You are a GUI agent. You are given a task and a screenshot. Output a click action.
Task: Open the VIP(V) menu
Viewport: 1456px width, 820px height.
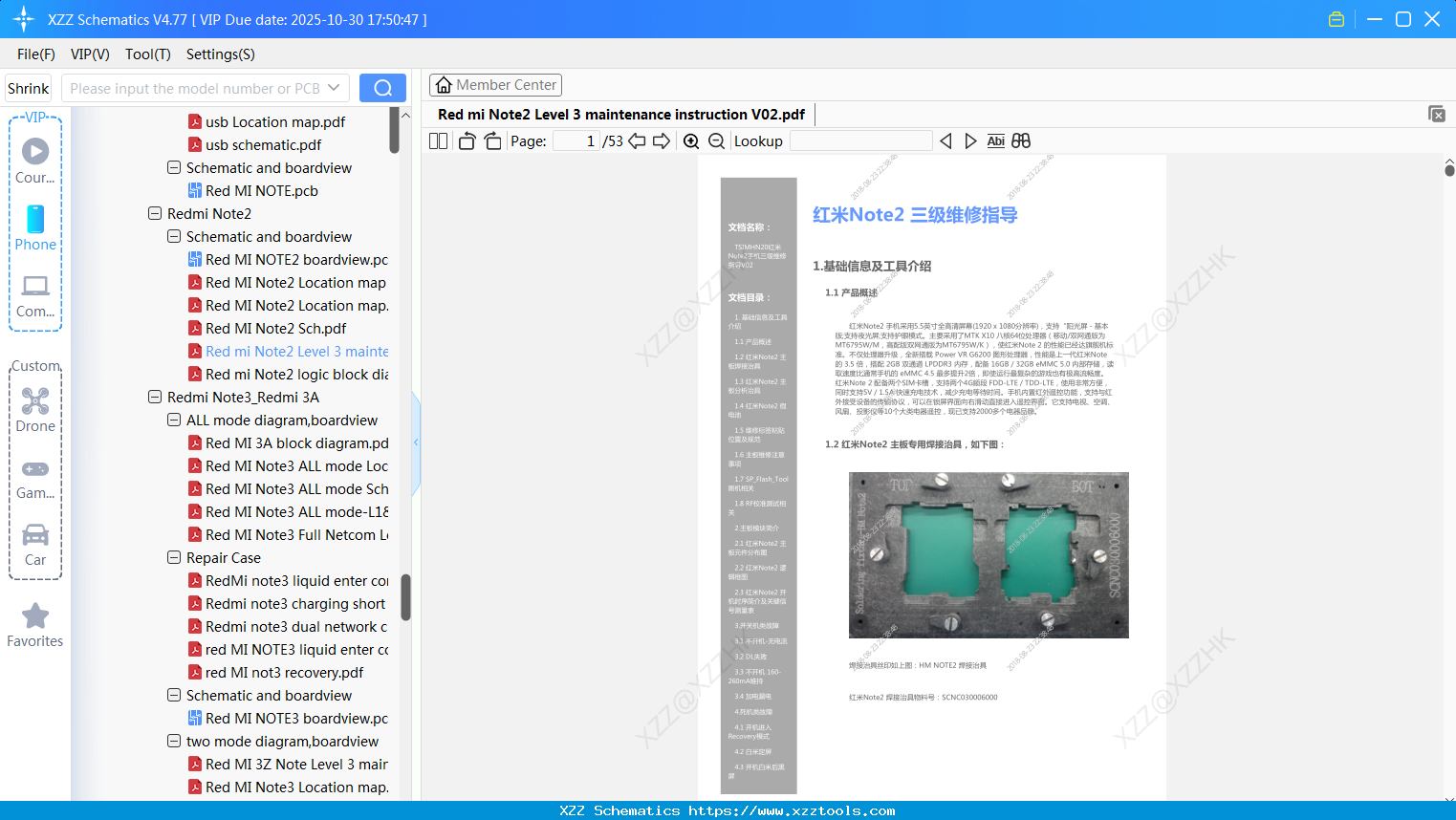89,54
